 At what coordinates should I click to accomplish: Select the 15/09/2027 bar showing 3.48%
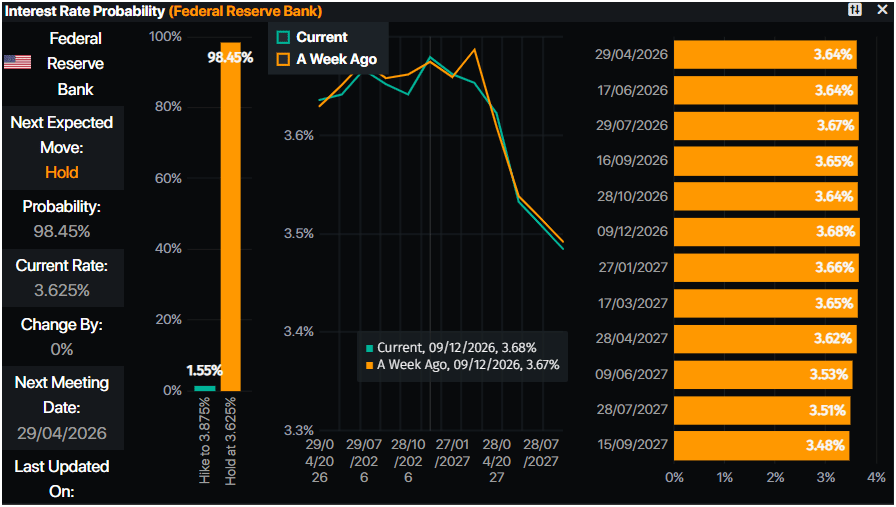pos(761,445)
